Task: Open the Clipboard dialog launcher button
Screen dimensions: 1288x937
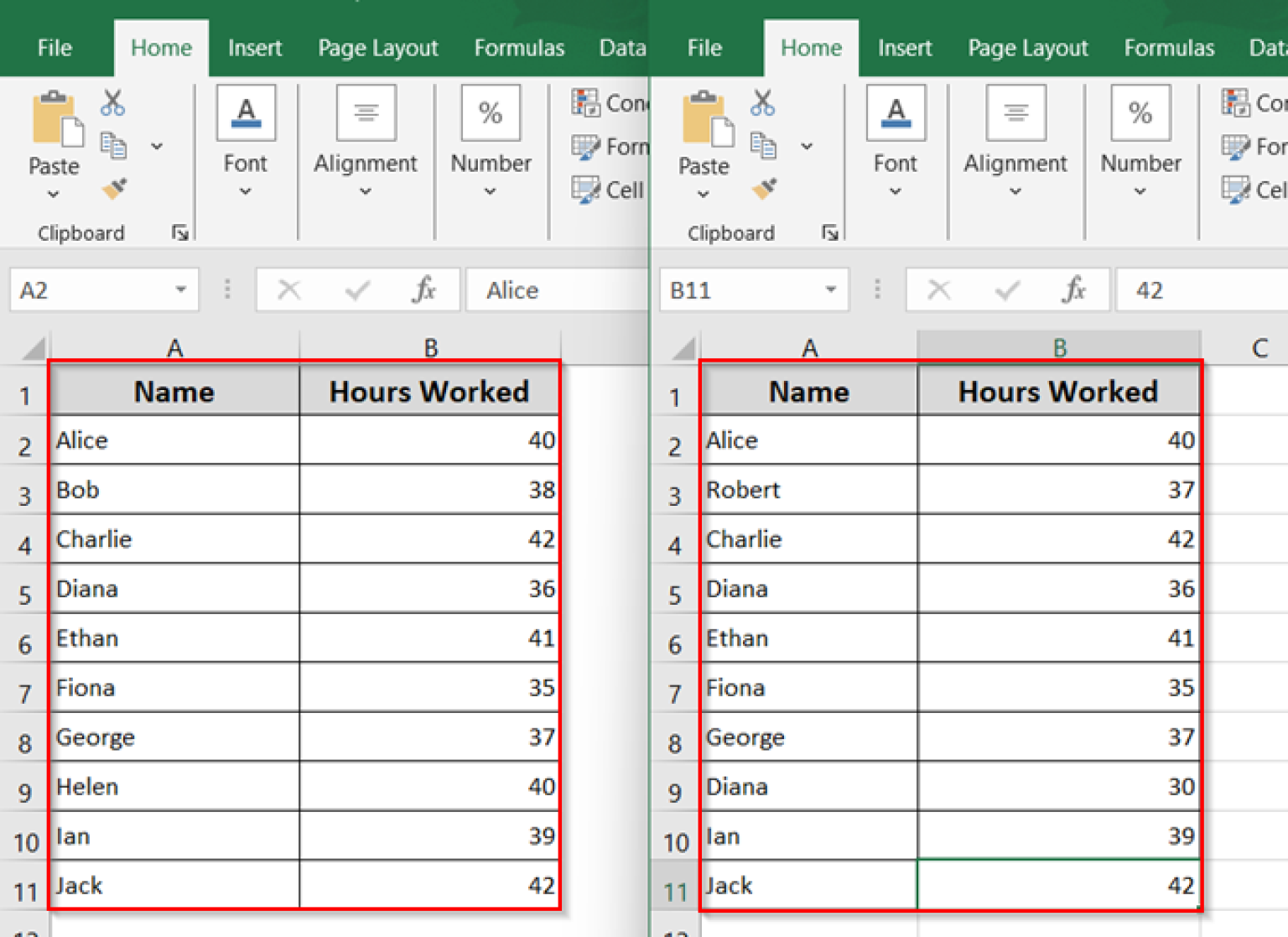Action: (x=180, y=233)
